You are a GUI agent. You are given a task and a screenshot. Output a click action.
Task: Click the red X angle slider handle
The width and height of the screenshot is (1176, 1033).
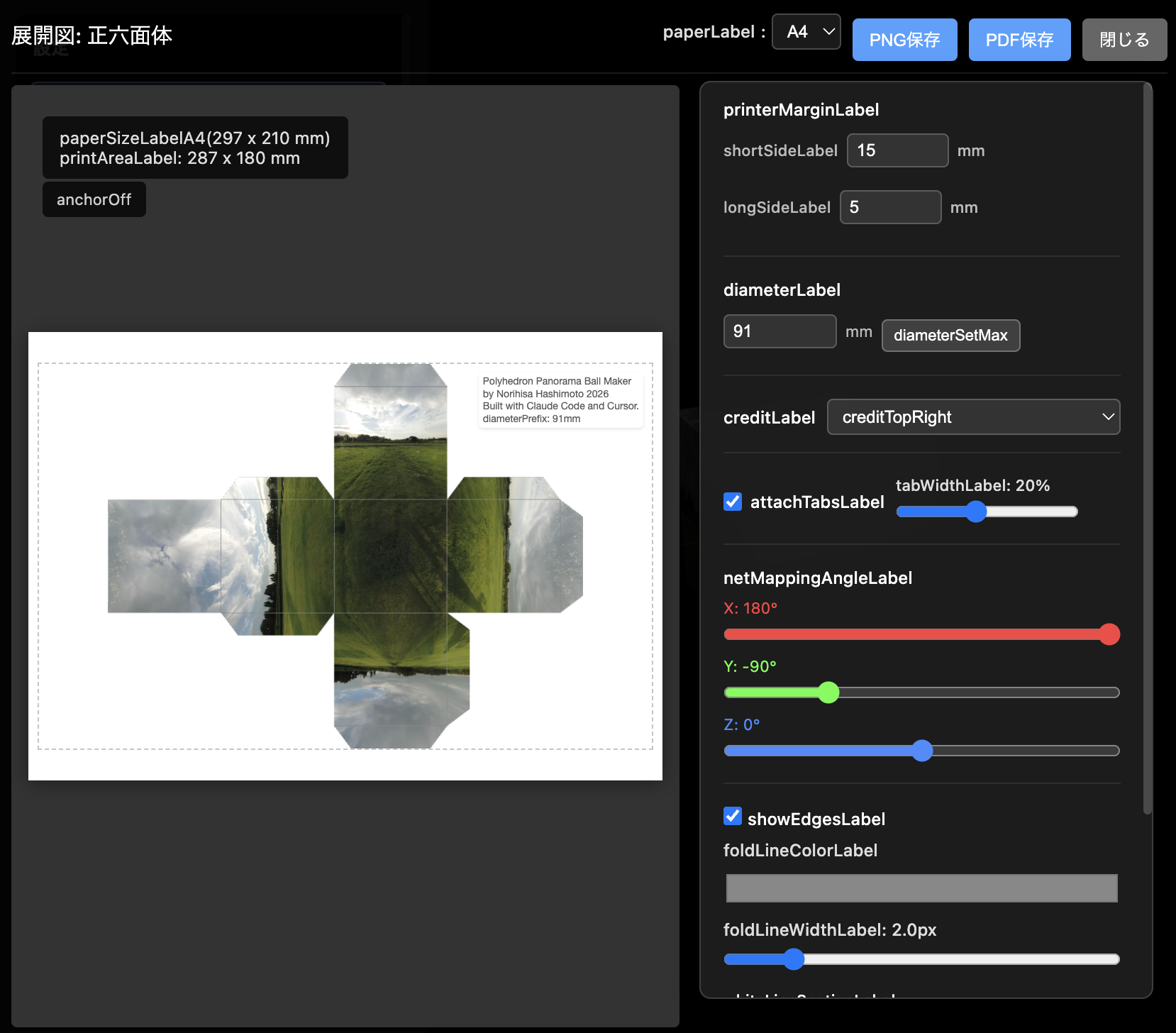tap(1109, 634)
